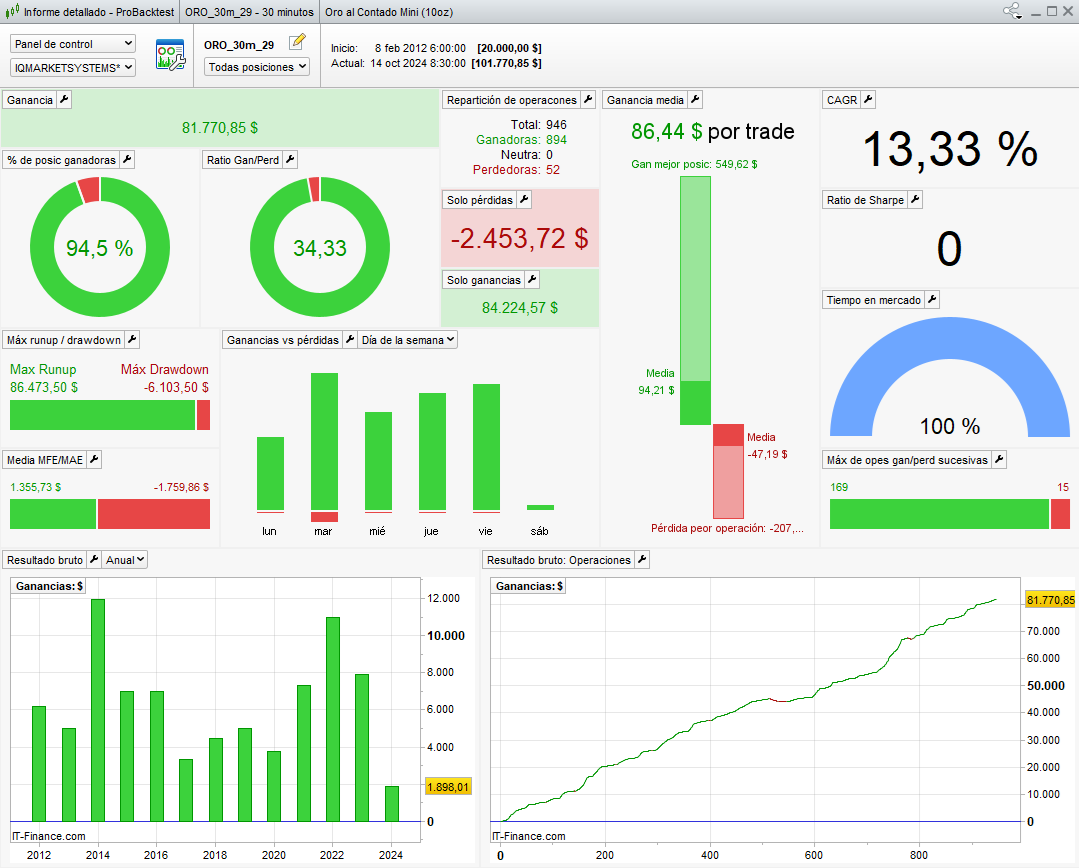Viewport: 1079px width, 868px height.
Task: Expand the IQMARKETSYSTEMS* dropdown
Action: coord(73,67)
